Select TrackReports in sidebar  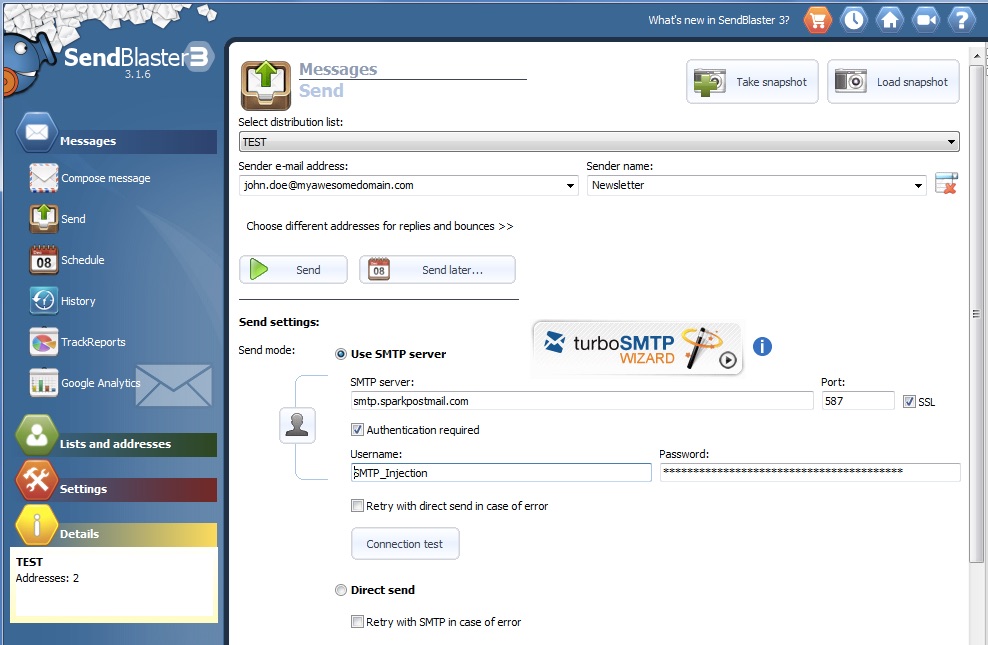(x=93, y=342)
